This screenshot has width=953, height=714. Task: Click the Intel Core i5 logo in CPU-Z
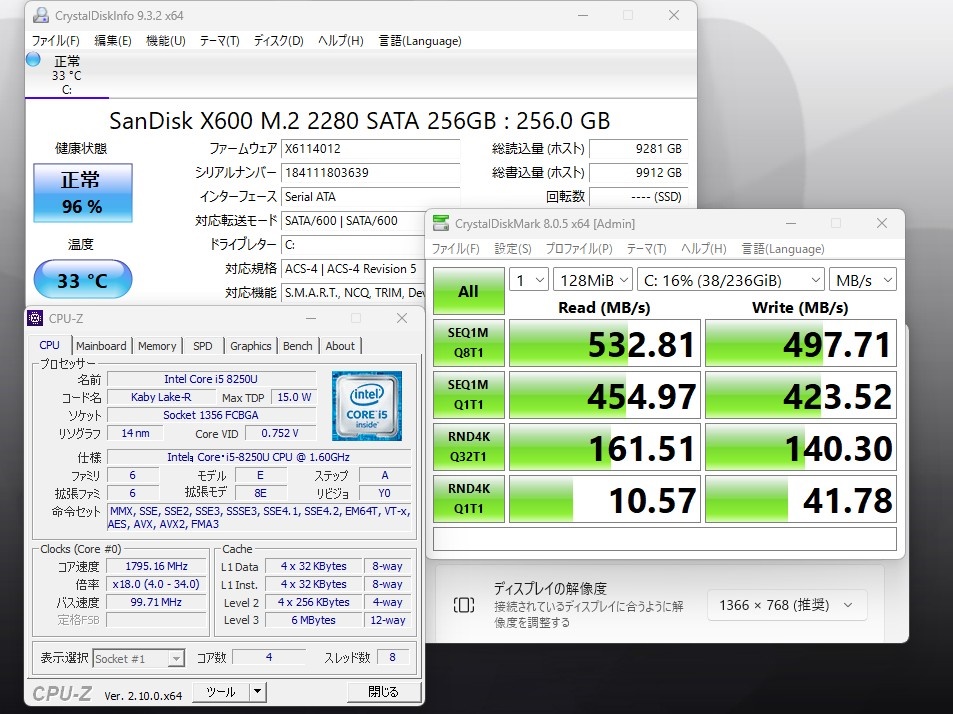[x=366, y=405]
